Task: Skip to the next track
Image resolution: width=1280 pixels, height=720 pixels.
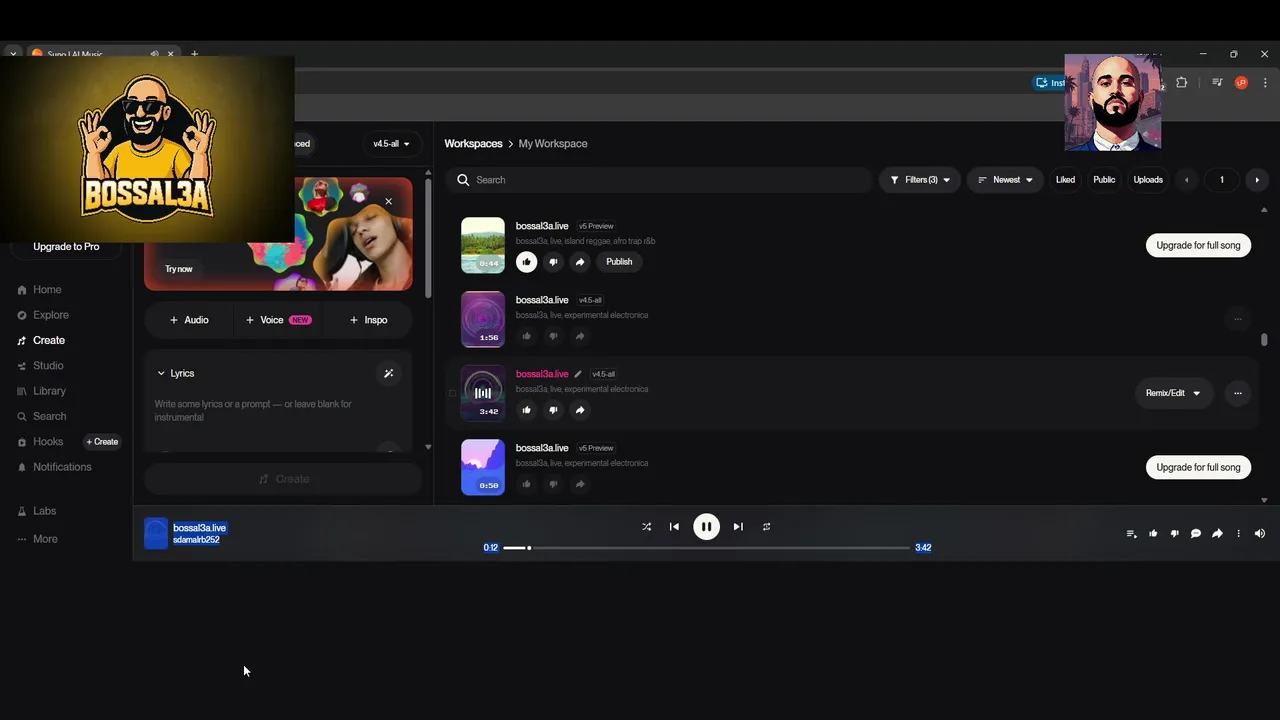Action: 738,527
